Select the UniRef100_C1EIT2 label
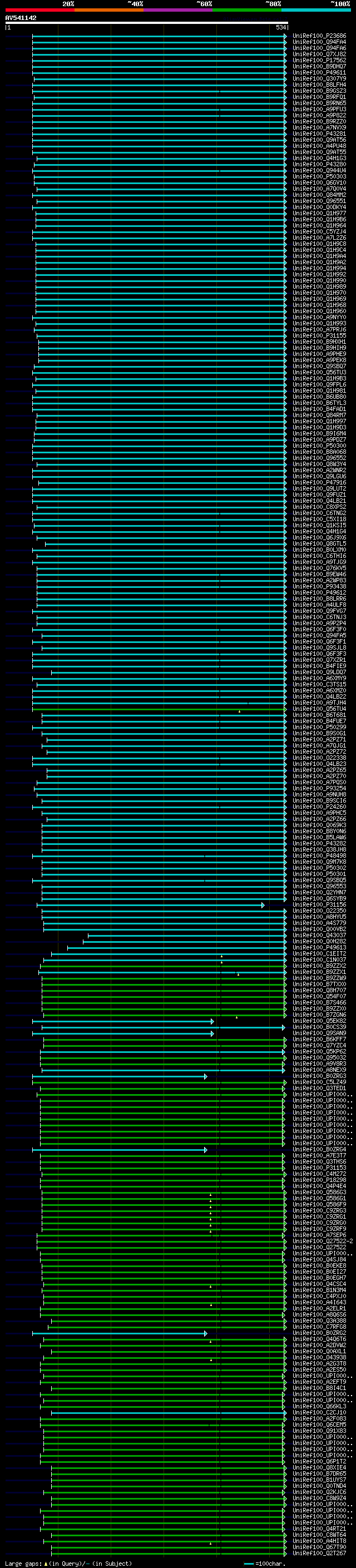This screenshot has height=1568, width=356. [x=319, y=954]
